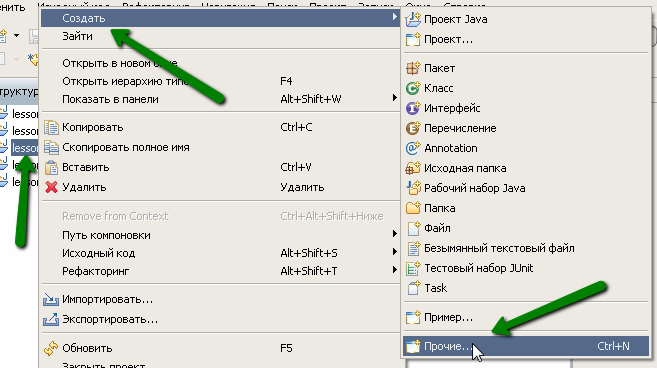Click the Перечисление enum icon
Image resolution: width=657 pixels, height=368 pixels.
coord(413,128)
